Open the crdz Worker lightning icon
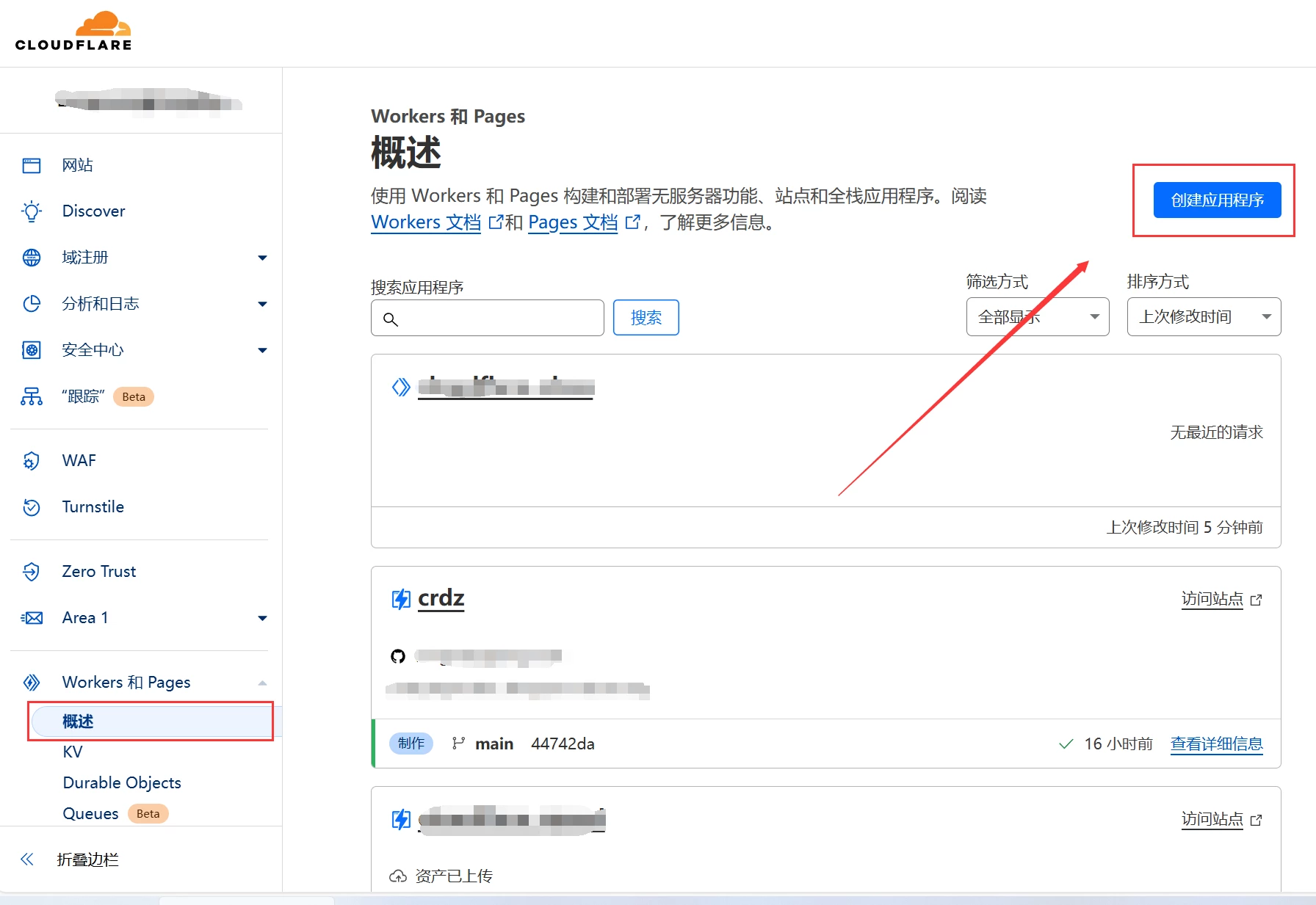This screenshot has height=905, width=1316. [400, 598]
